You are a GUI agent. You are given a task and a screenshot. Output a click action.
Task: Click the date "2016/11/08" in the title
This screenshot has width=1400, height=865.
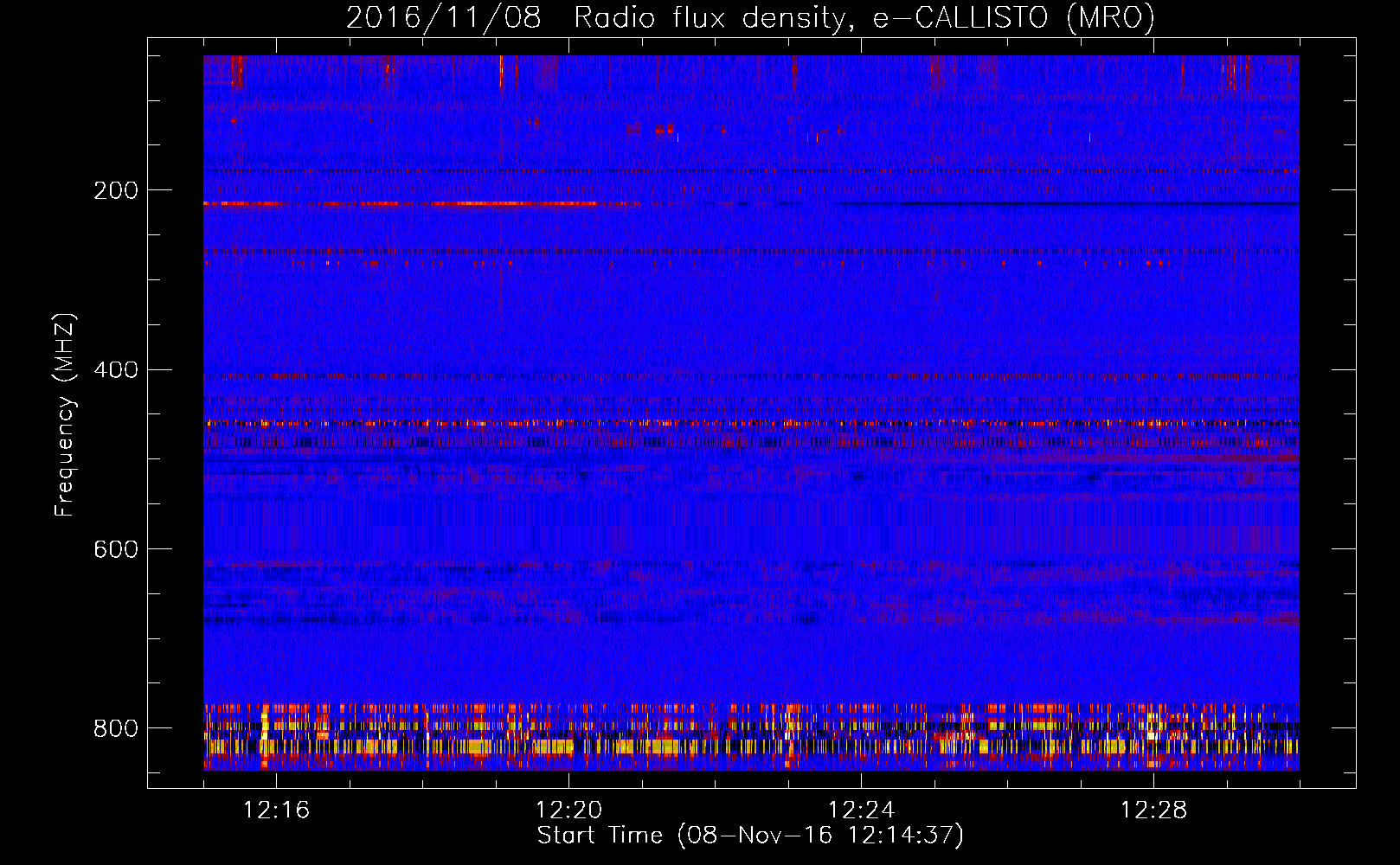pyautogui.click(x=444, y=17)
